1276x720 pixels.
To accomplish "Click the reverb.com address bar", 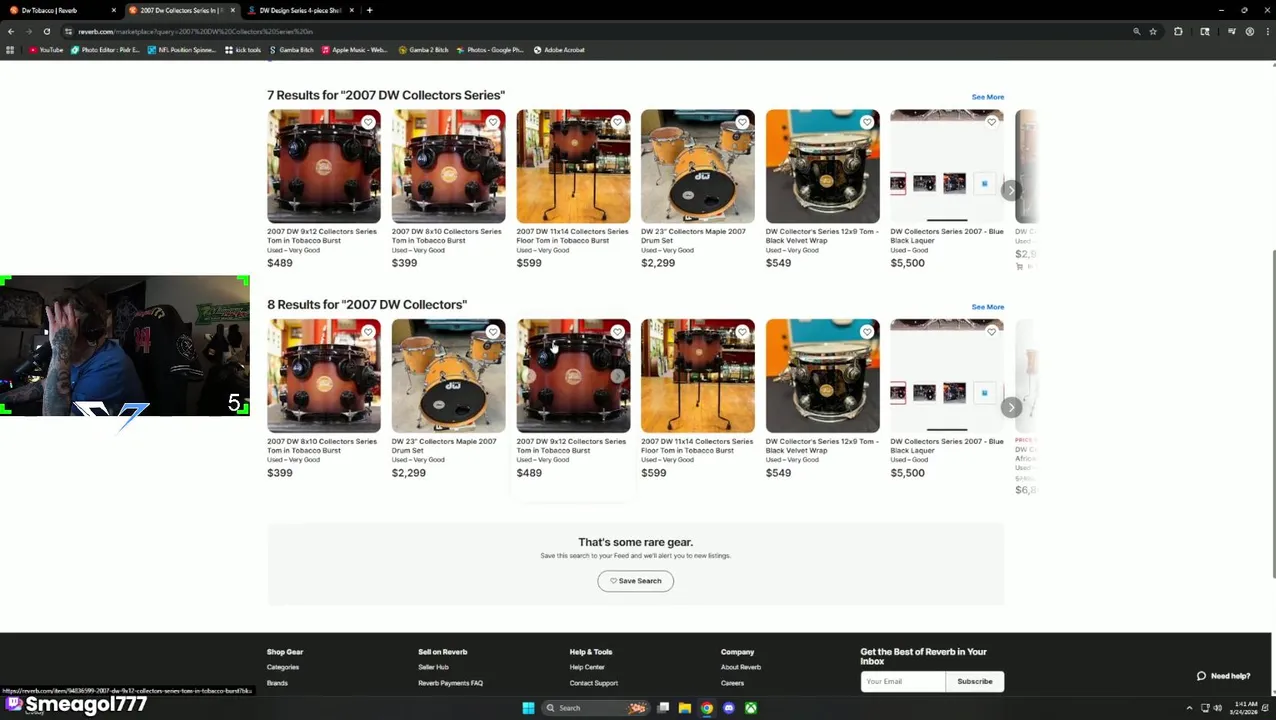I will (600, 31).
